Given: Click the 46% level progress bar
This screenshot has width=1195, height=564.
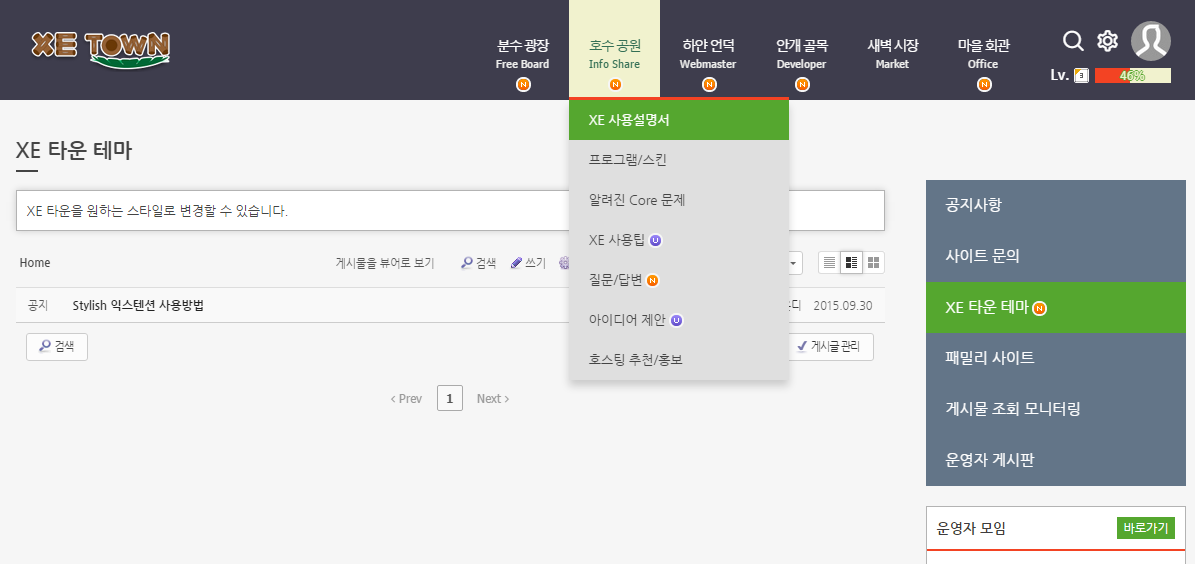Looking at the screenshot, I should tap(1133, 75).
